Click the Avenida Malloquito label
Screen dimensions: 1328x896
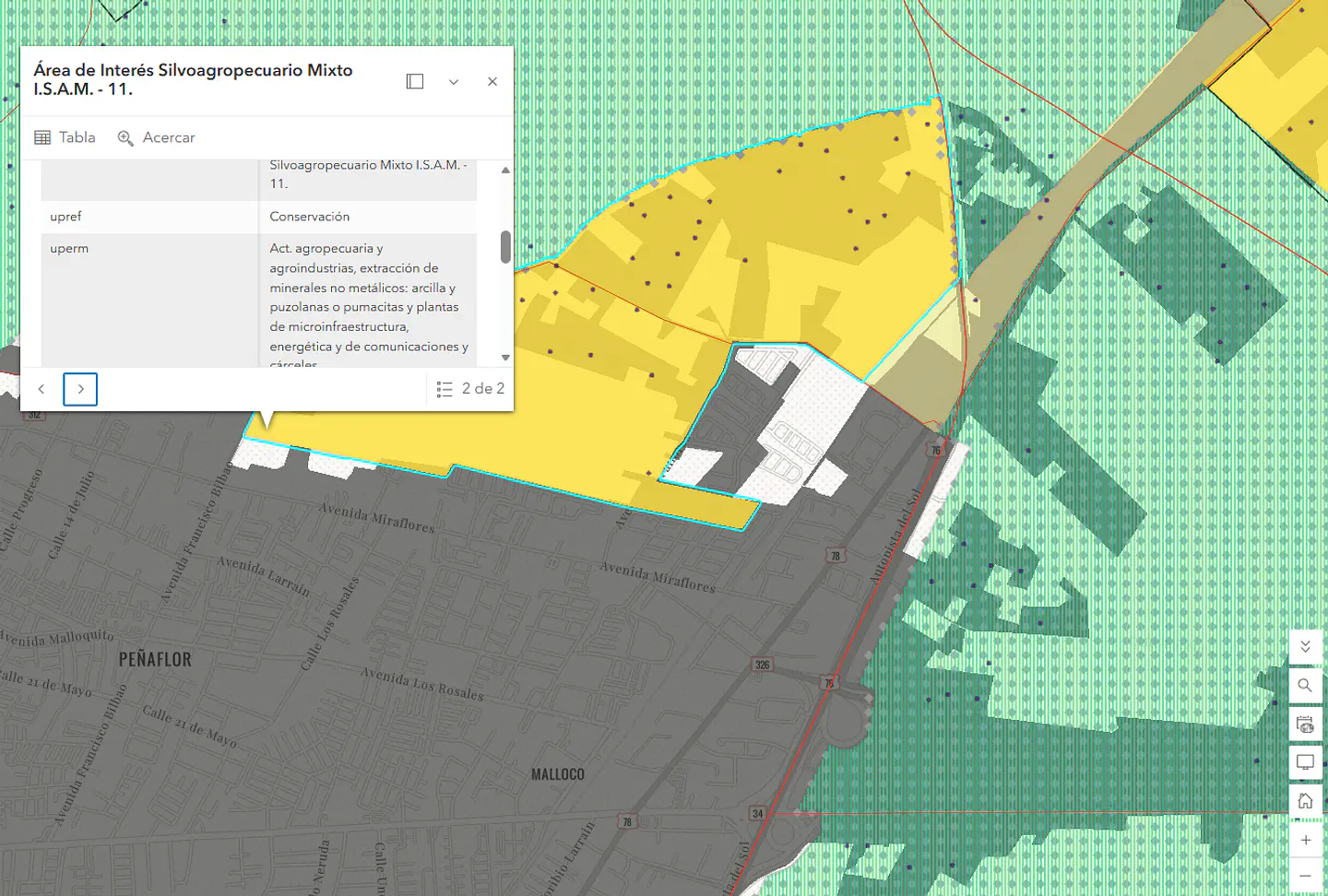(55, 638)
